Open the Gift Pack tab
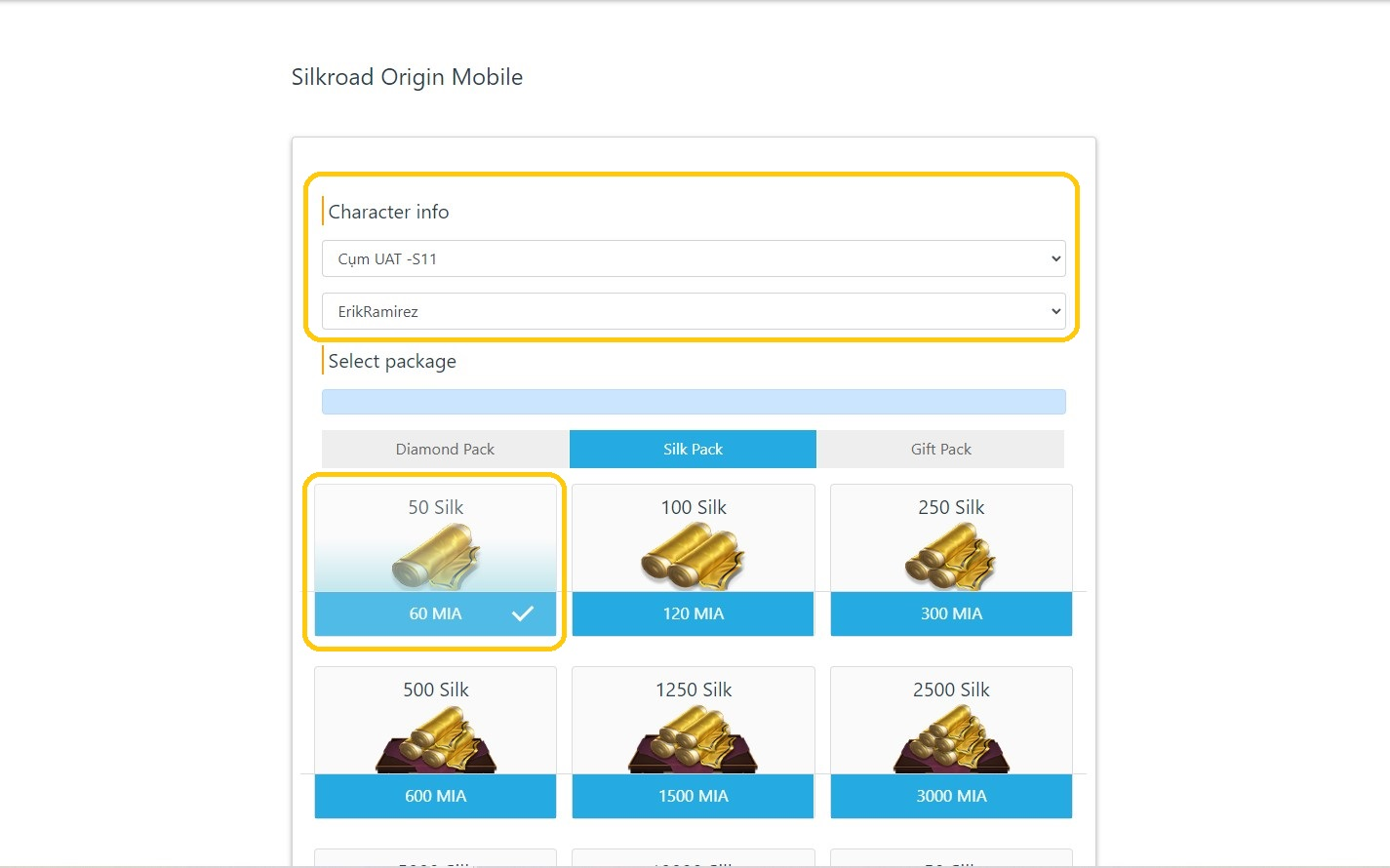Viewport: 1390px width, 868px height. point(940,449)
